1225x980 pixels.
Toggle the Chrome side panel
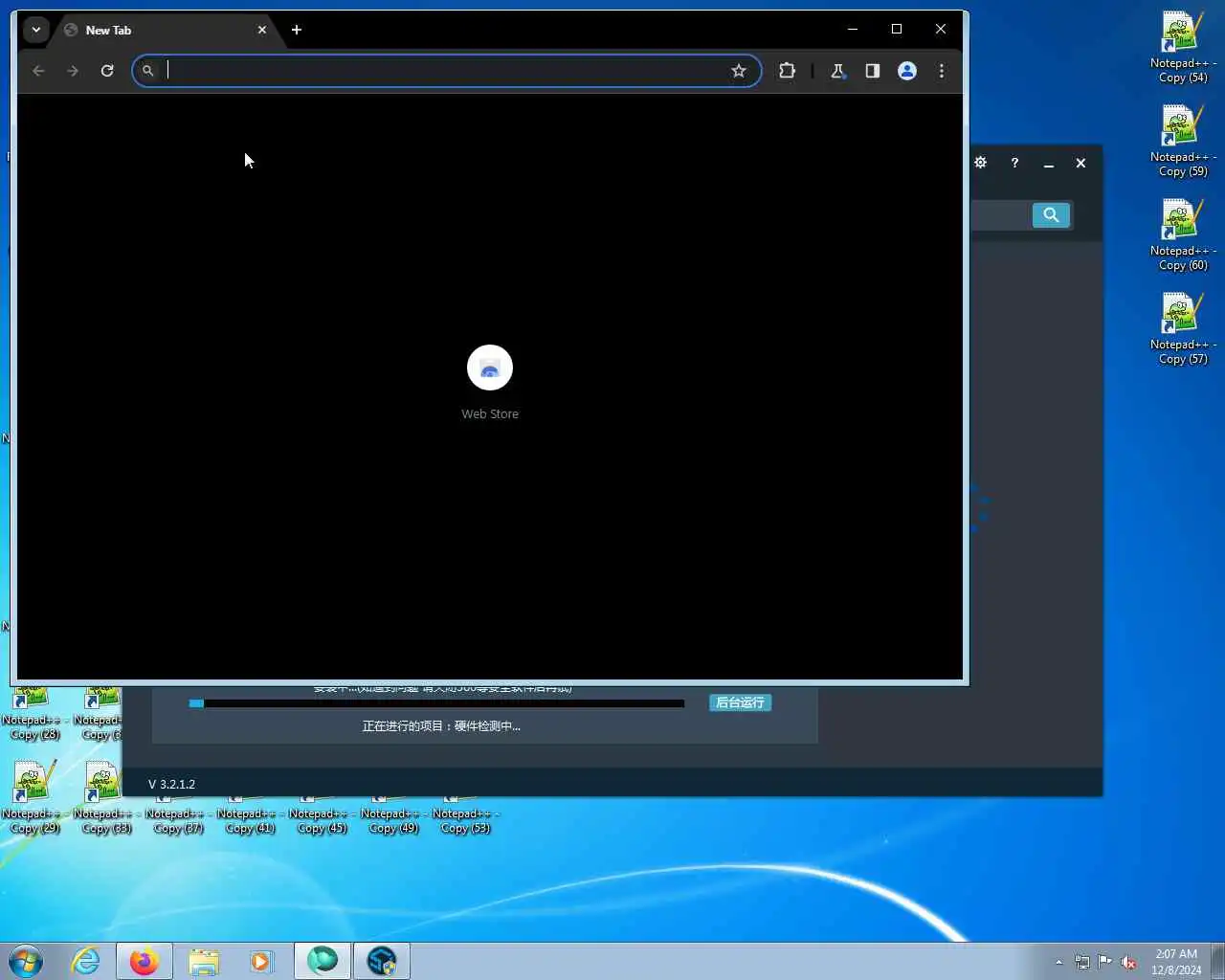coord(872,71)
